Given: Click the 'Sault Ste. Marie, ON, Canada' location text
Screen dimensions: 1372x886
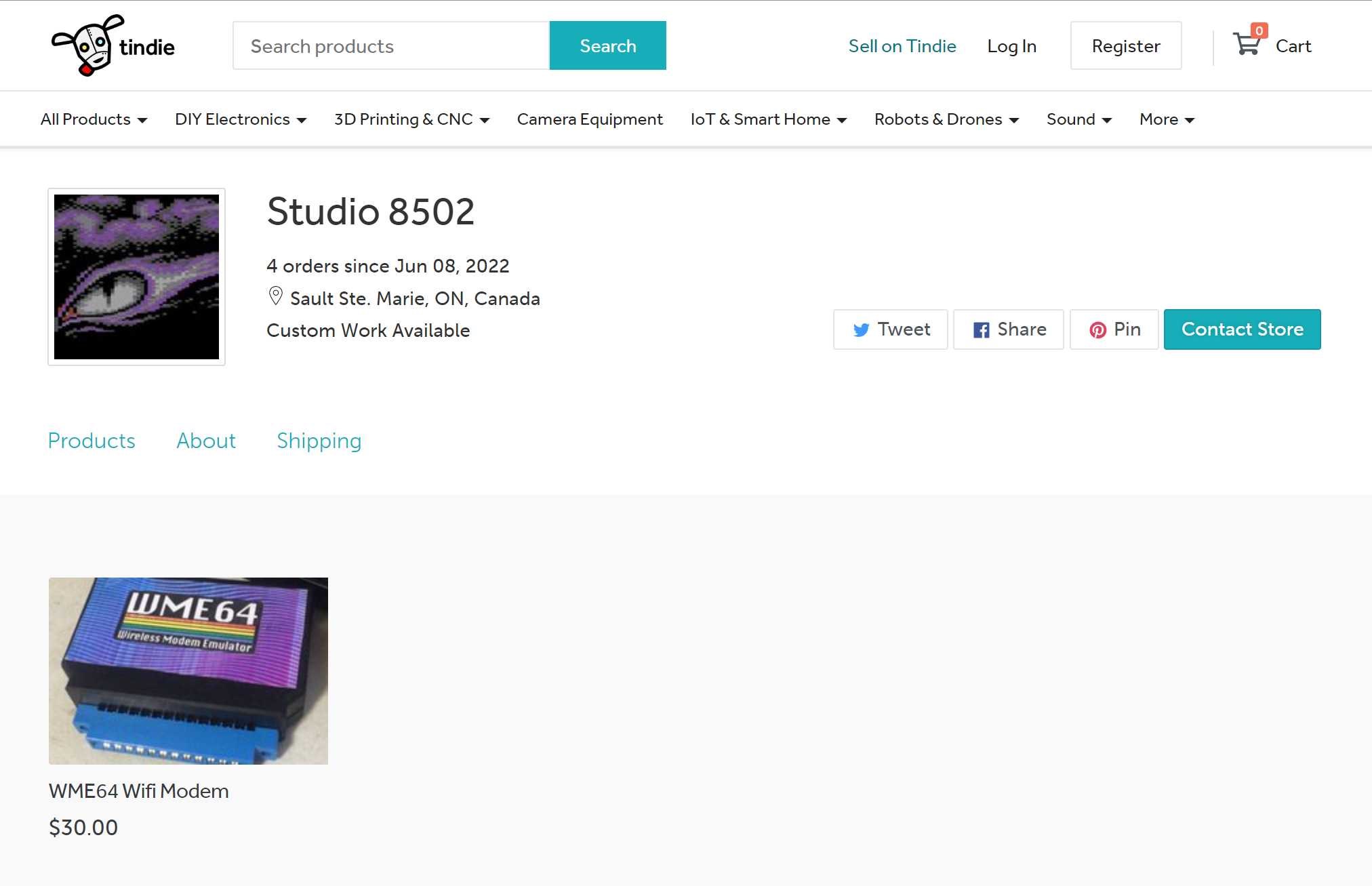Looking at the screenshot, I should [x=415, y=298].
